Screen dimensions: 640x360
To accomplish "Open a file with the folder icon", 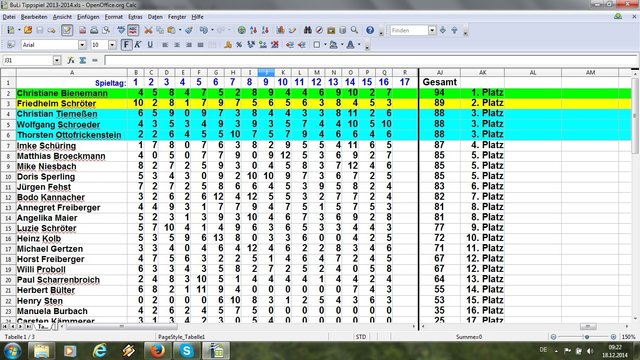I will click(x=28, y=30).
